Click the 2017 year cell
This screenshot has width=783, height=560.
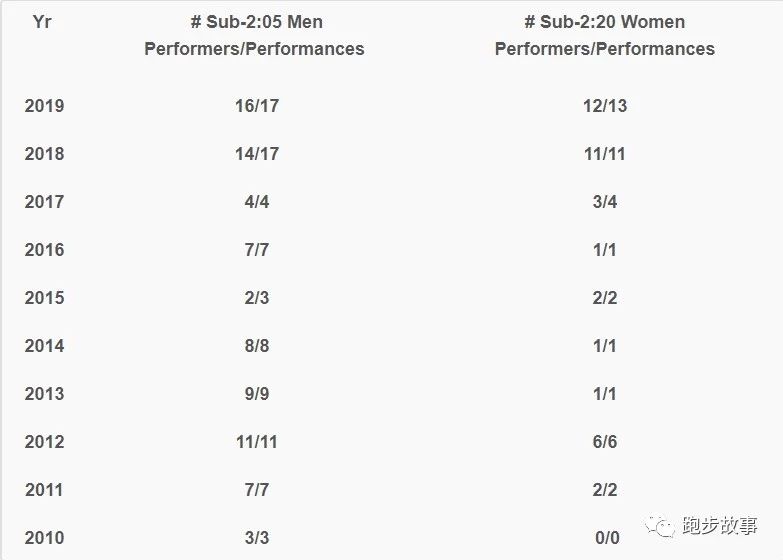(x=44, y=201)
